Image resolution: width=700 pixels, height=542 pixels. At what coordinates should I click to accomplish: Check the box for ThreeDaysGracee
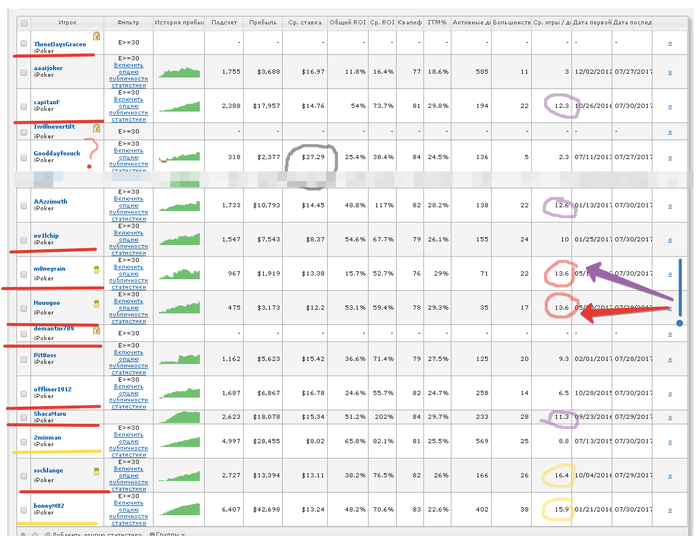(x=24, y=43)
